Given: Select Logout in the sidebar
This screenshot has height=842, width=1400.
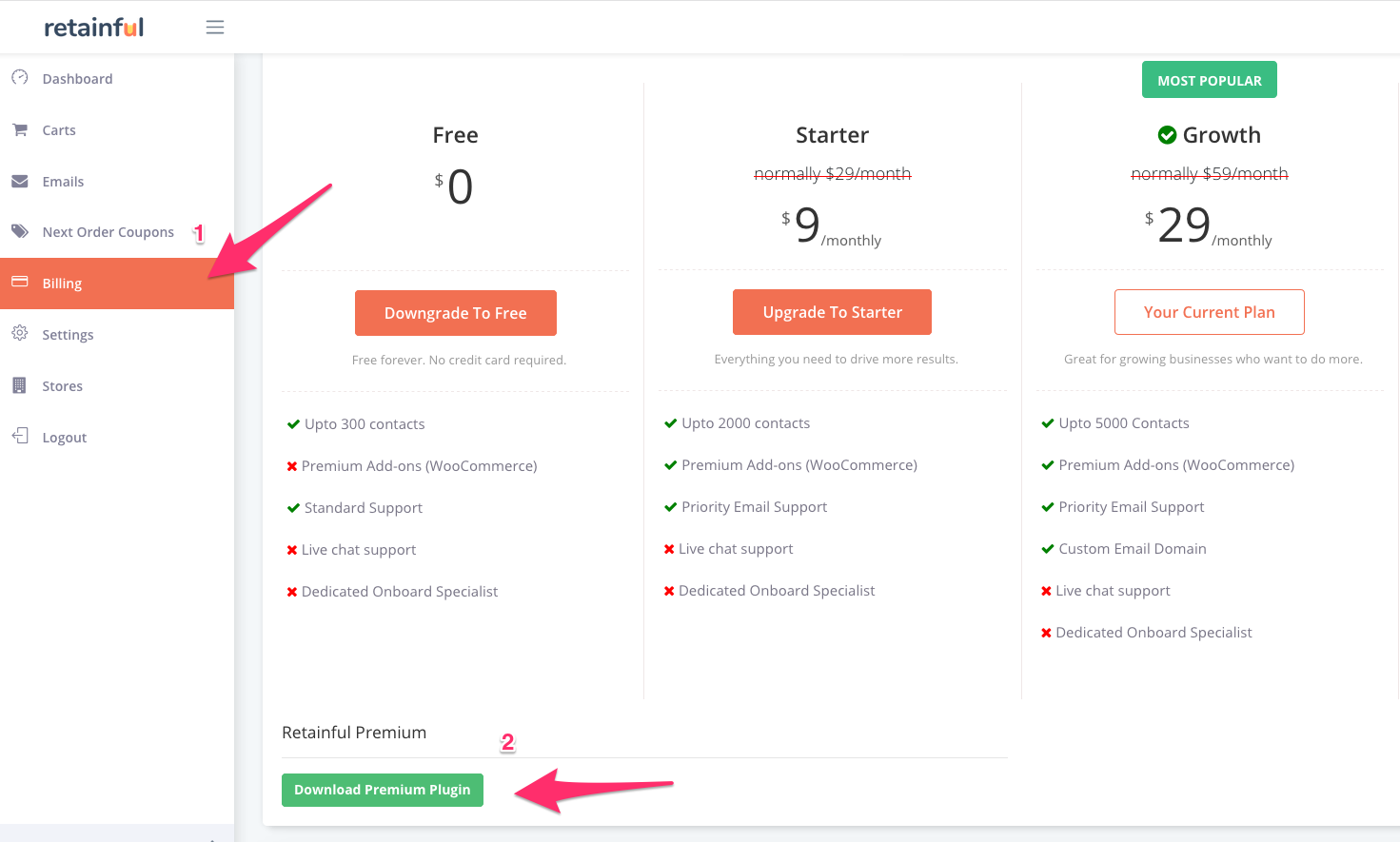Looking at the screenshot, I should pos(117,438).
